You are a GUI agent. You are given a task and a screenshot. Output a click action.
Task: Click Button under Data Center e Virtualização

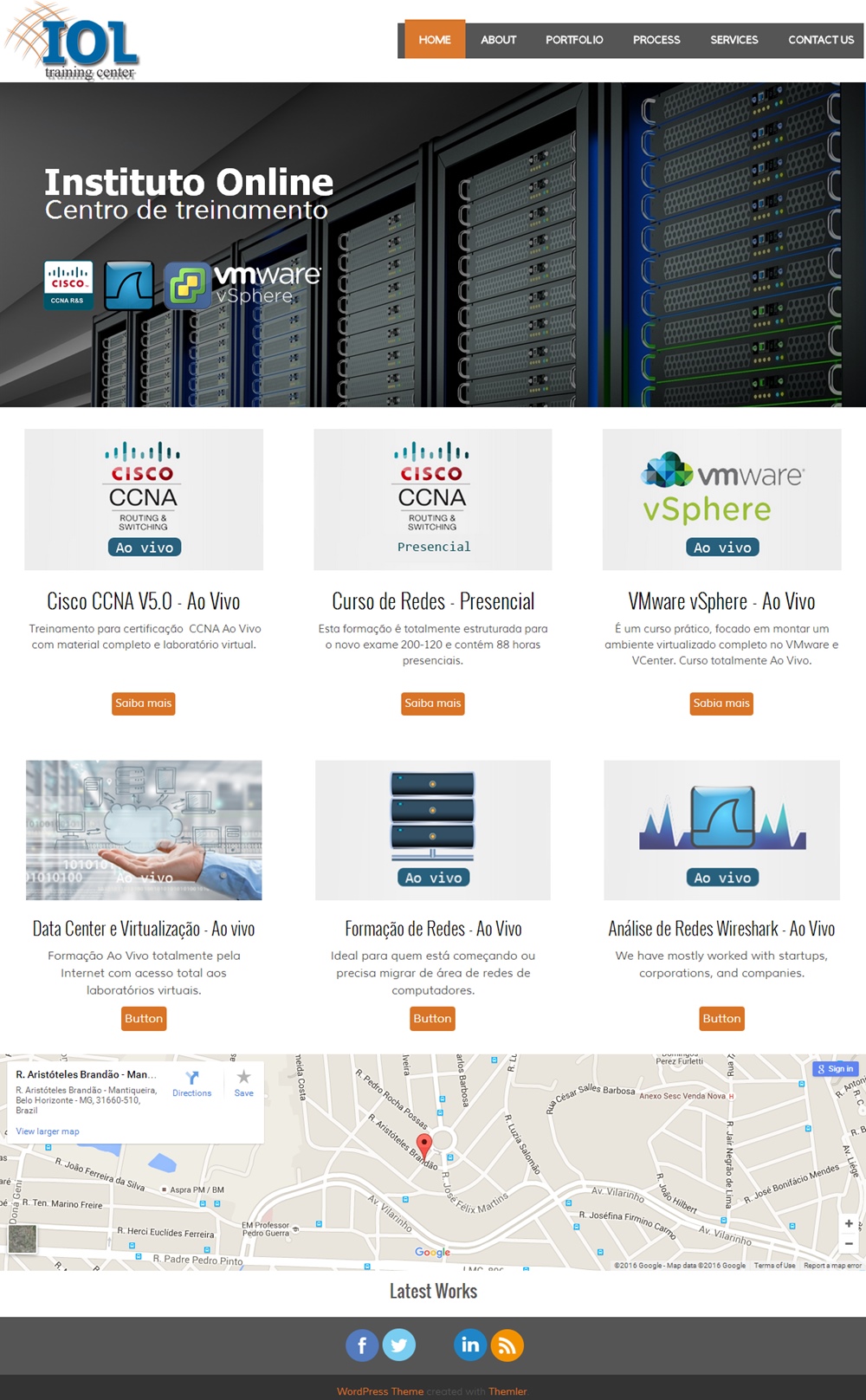coord(144,1019)
